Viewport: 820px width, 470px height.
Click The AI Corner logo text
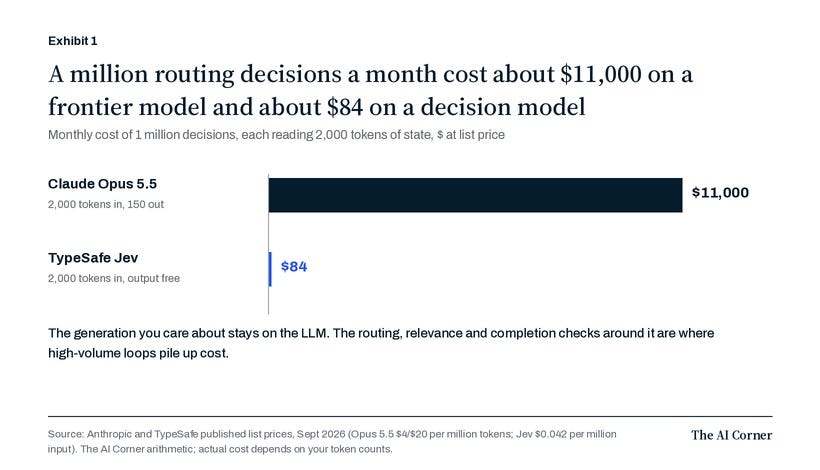tap(732, 435)
